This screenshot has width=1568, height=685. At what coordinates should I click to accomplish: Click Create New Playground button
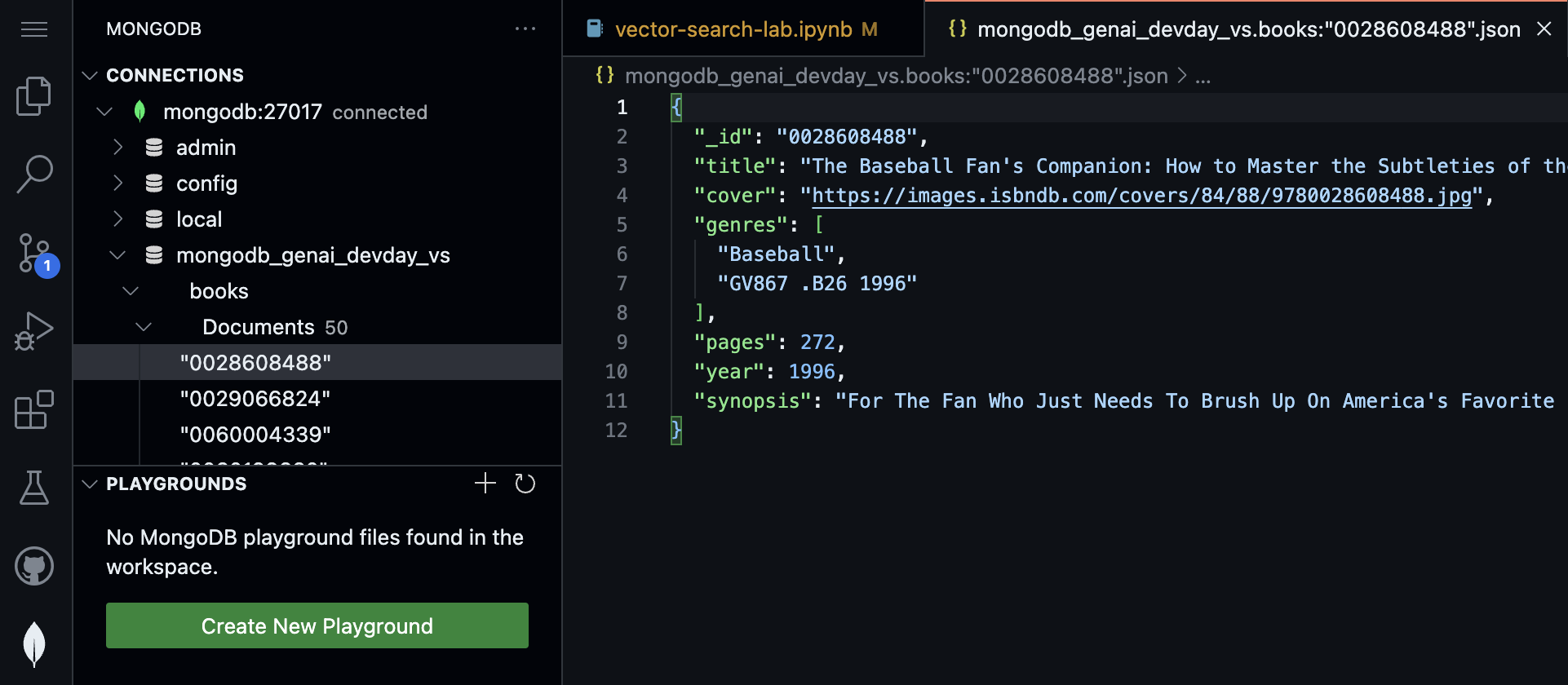click(x=317, y=625)
